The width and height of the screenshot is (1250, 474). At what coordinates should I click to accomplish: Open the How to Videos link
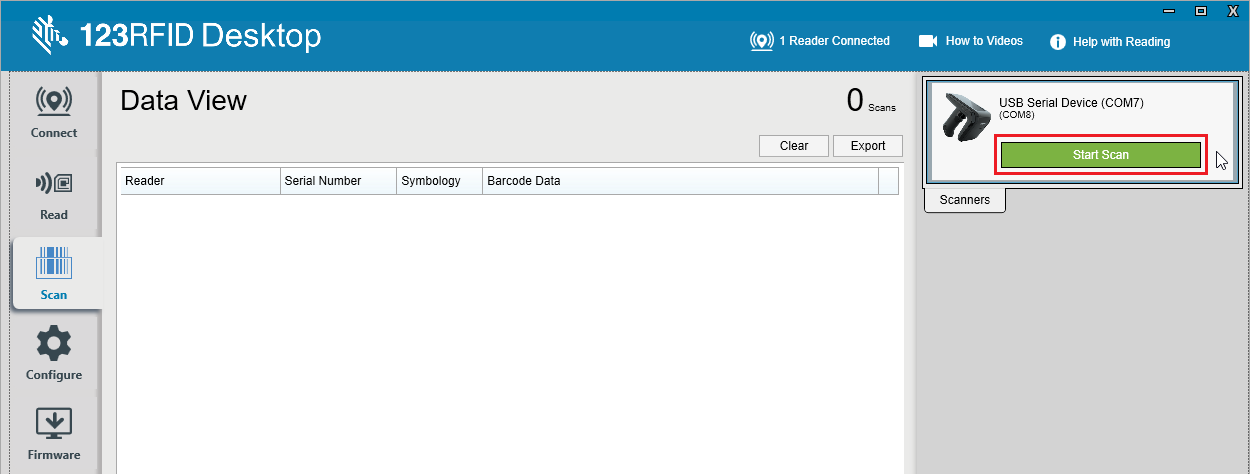click(x=984, y=42)
